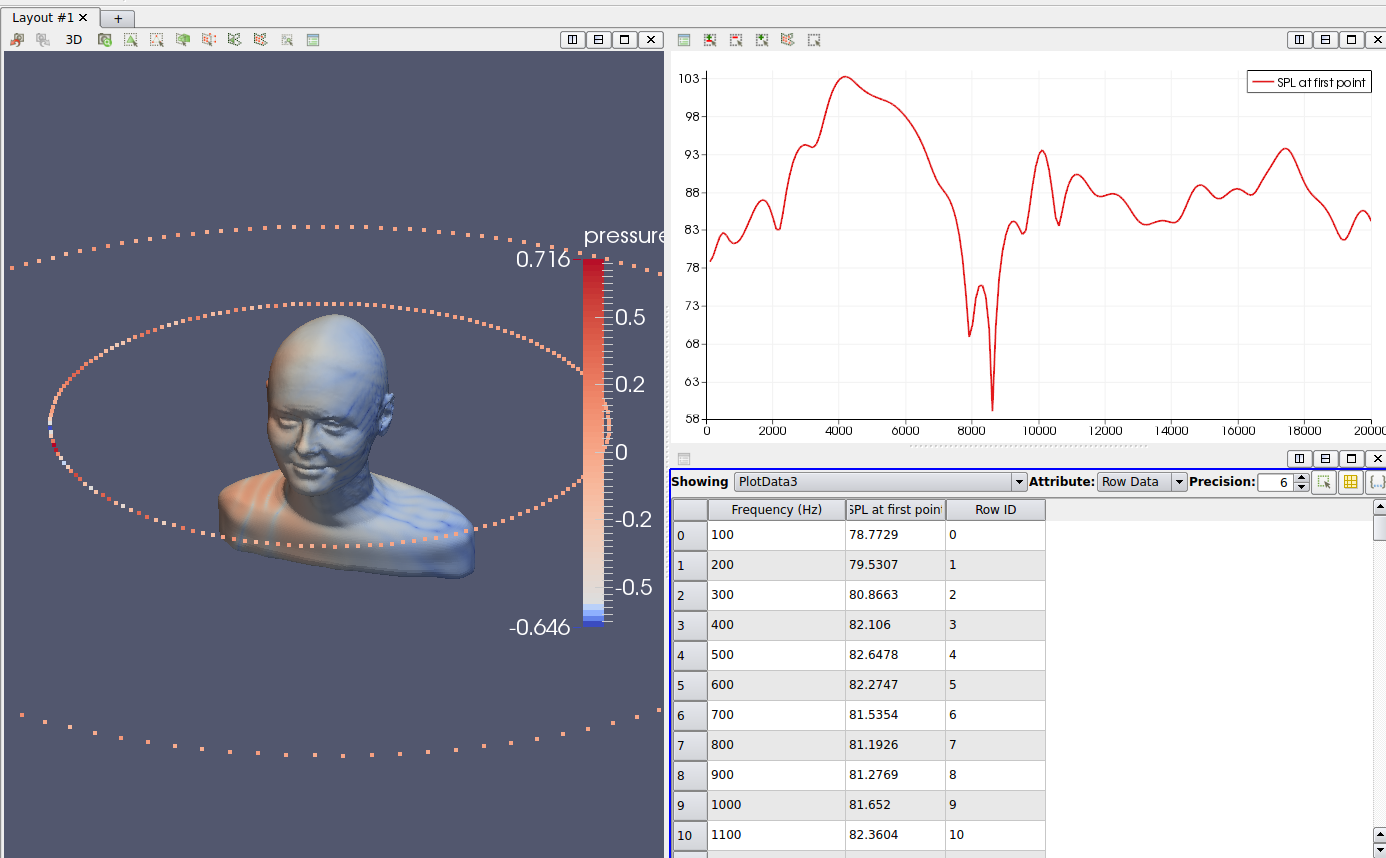The image size is (1386, 858).
Task: Undo the last camera move in the render view
Action: coord(17,40)
